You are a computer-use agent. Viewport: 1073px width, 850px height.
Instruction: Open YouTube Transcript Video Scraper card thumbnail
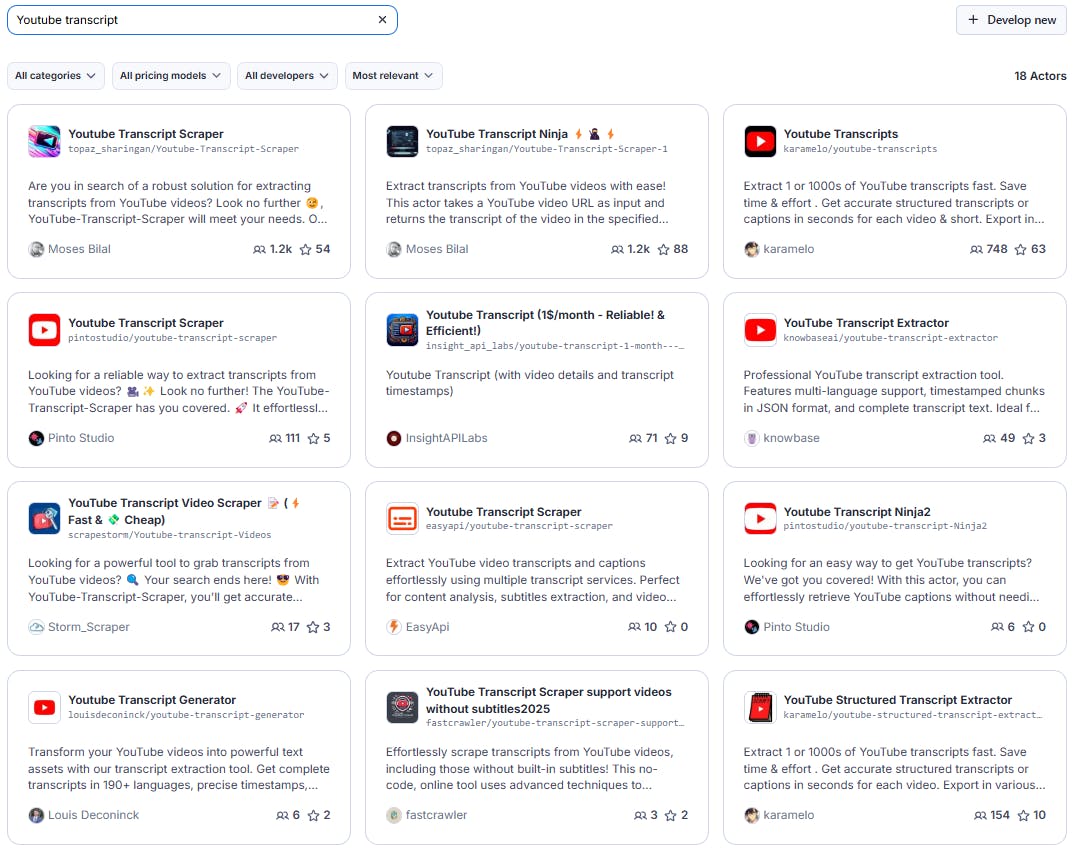point(44,519)
